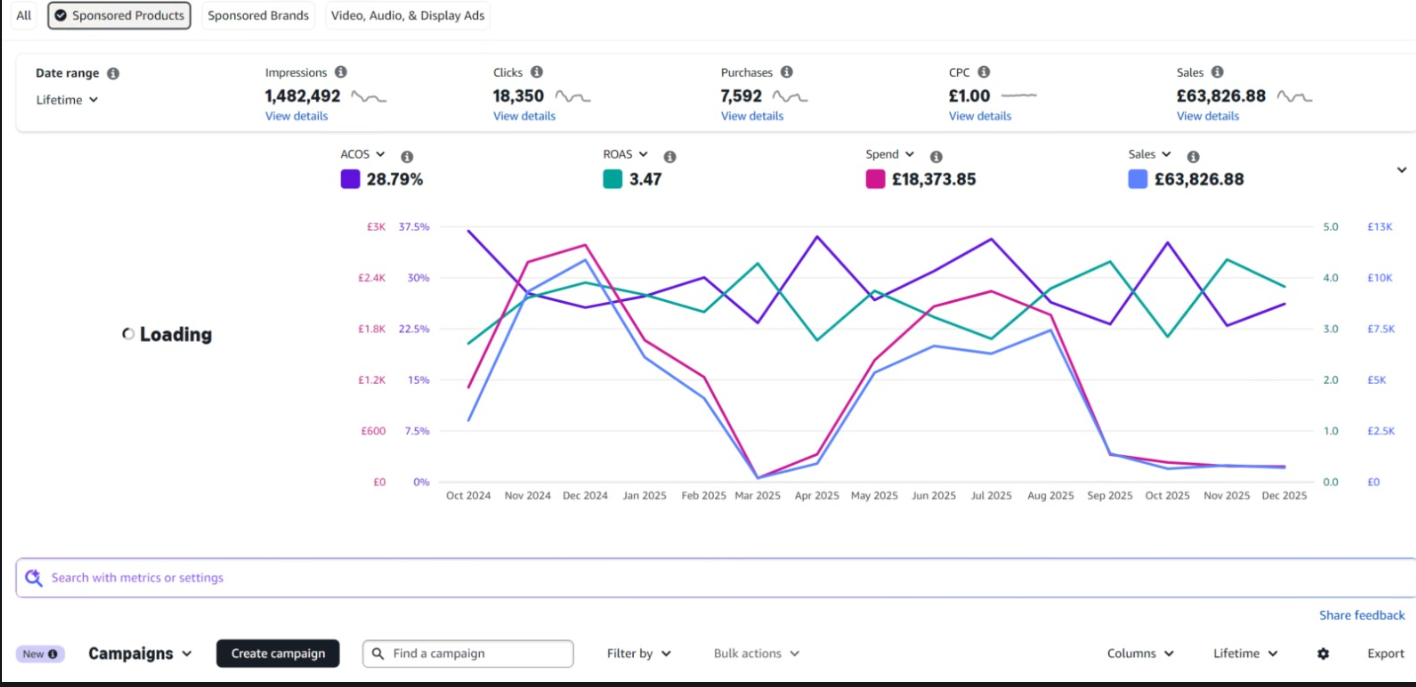Screen dimensions: 1416x687
Task: Open the Campaigns heading dropdown
Action: [x=140, y=653]
